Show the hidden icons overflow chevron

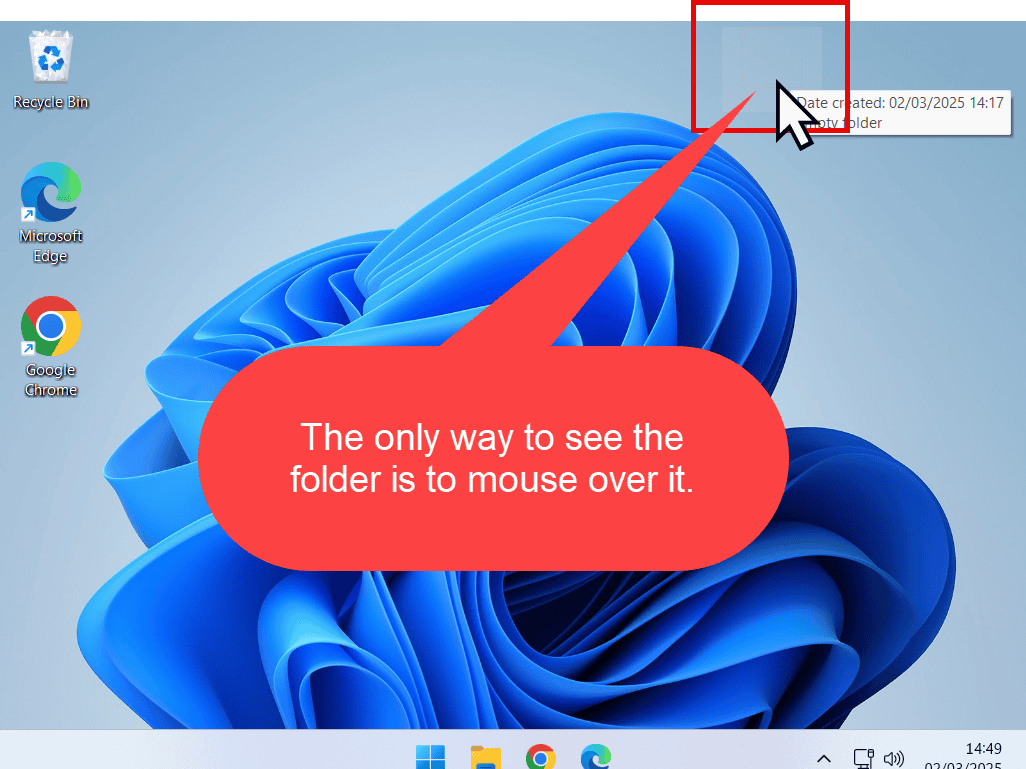point(823,757)
